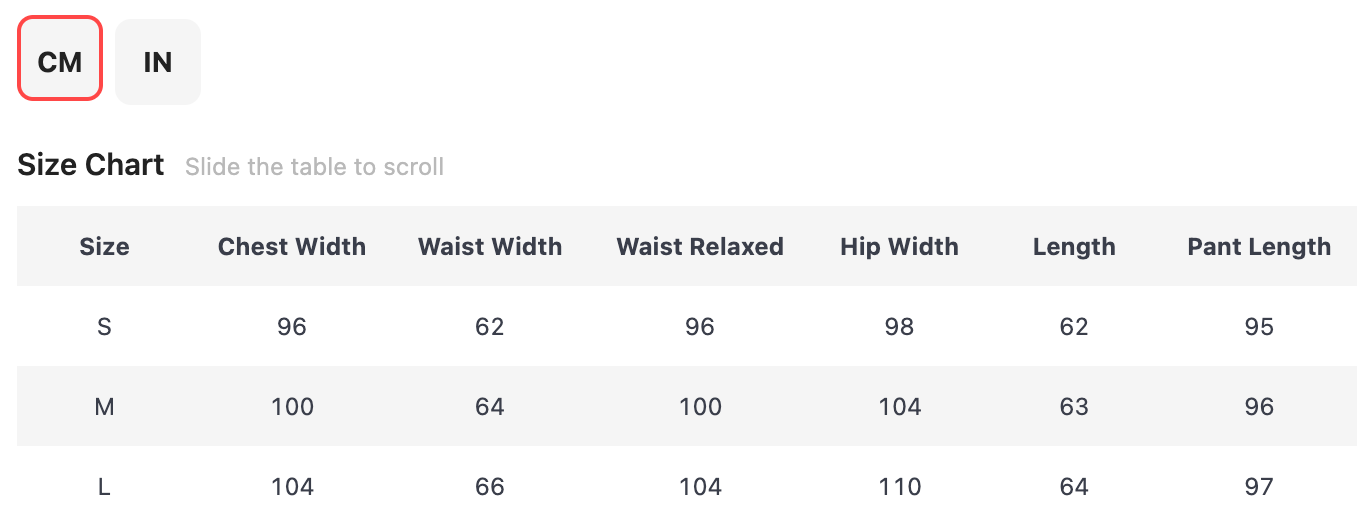Click the L pant length value 97
Screen dimensions: 1370x530
(1259, 487)
